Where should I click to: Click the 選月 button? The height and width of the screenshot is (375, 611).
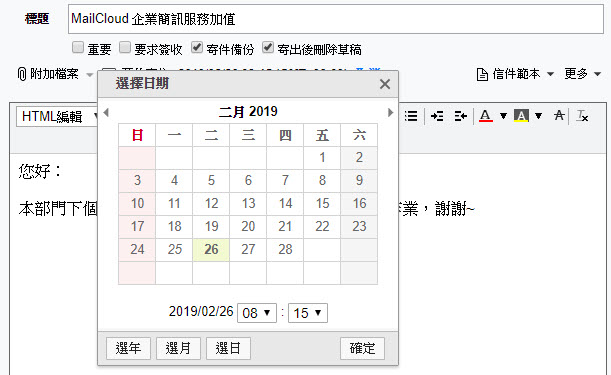pyautogui.click(x=178, y=348)
